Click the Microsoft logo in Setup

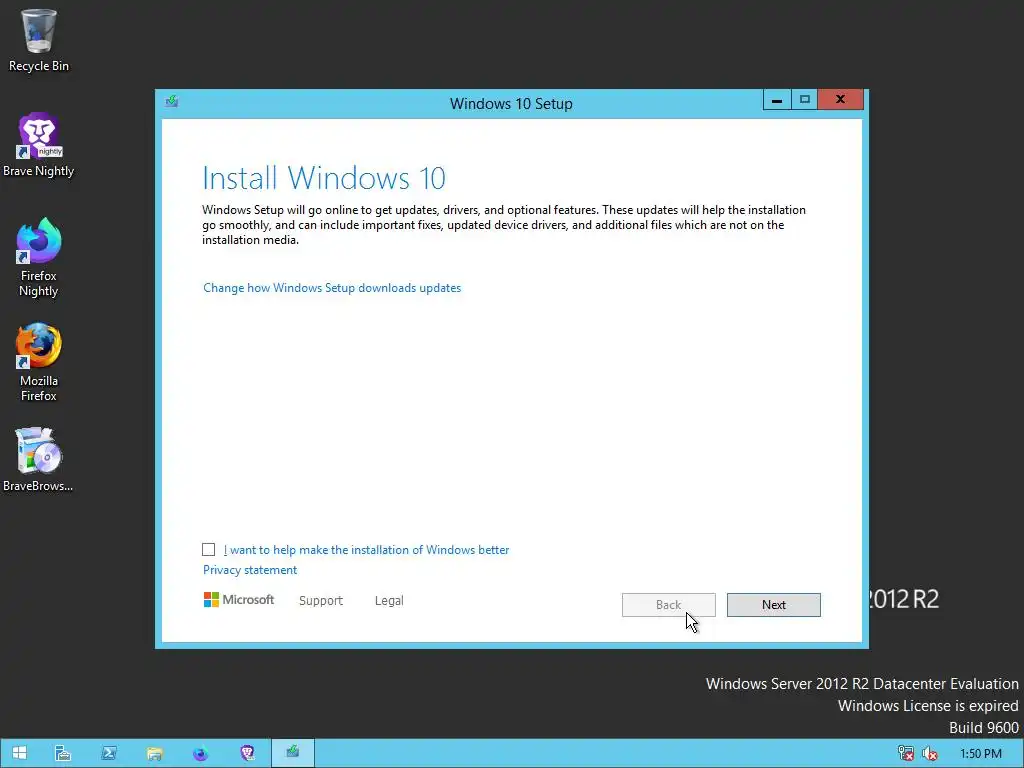238,600
